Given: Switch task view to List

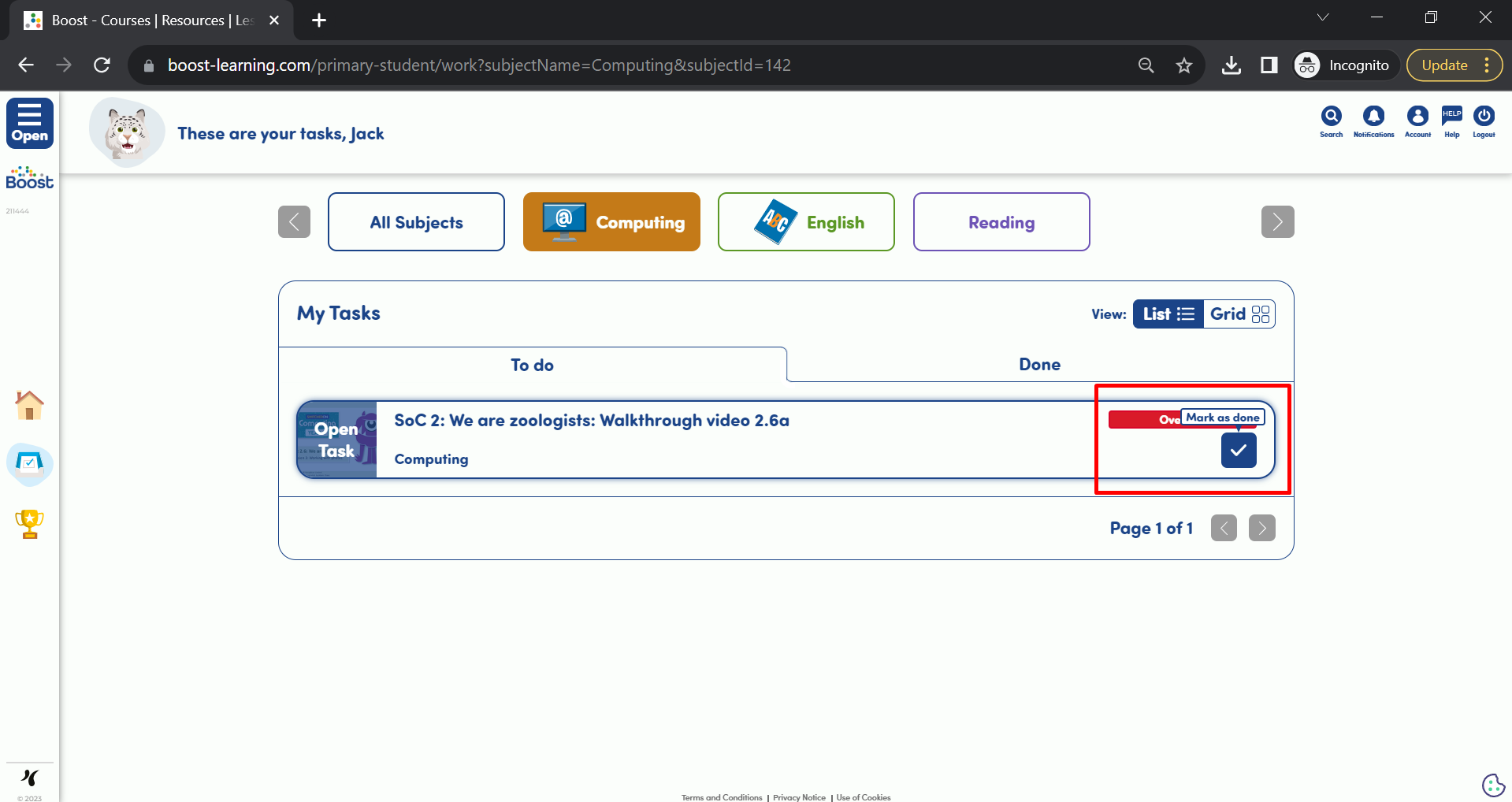Looking at the screenshot, I should pyautogui.click(x=1168, y=314).
